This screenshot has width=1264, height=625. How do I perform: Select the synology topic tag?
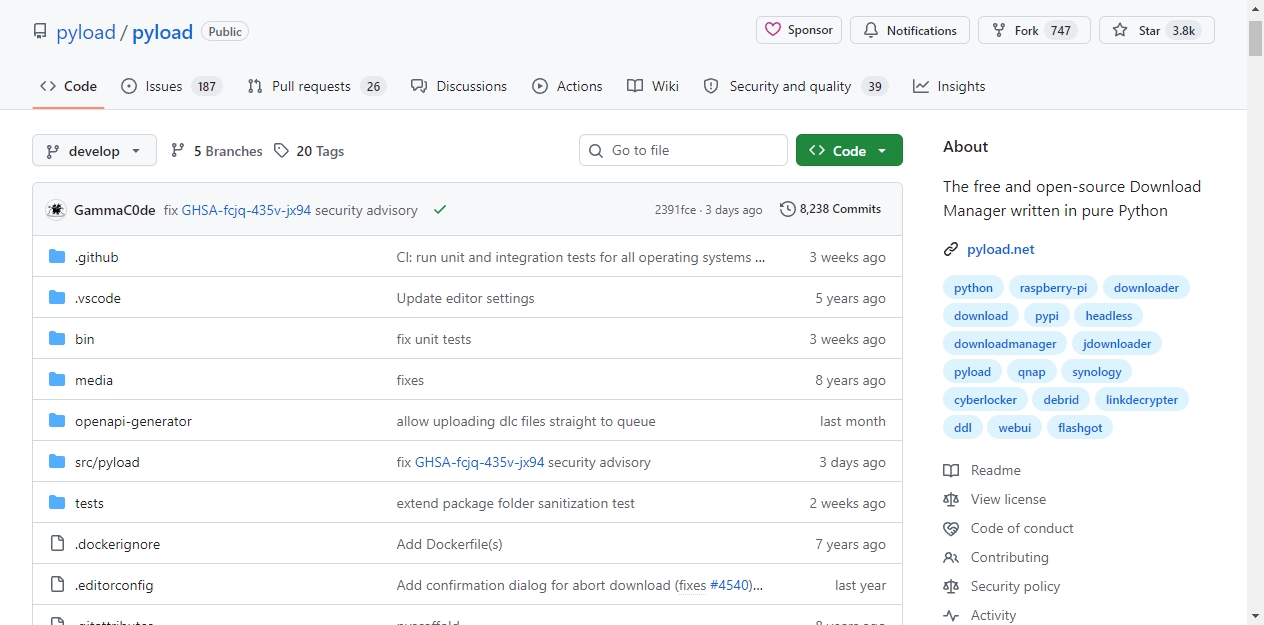pos(1097,372)
